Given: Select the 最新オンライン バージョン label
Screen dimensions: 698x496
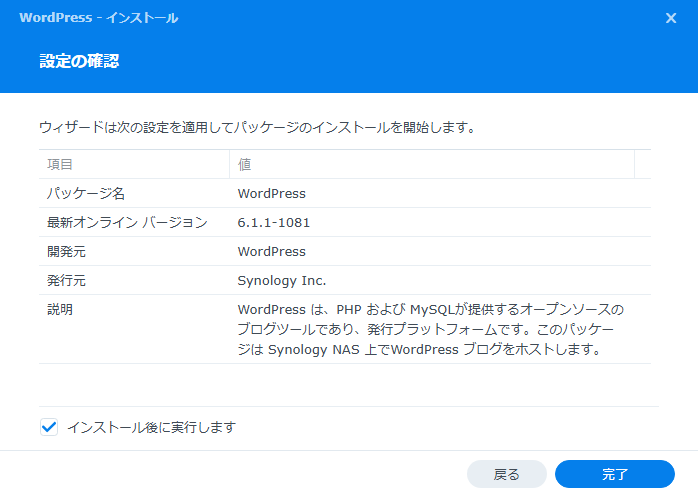Looking at the screenshot, I should (x=127, y=222).
